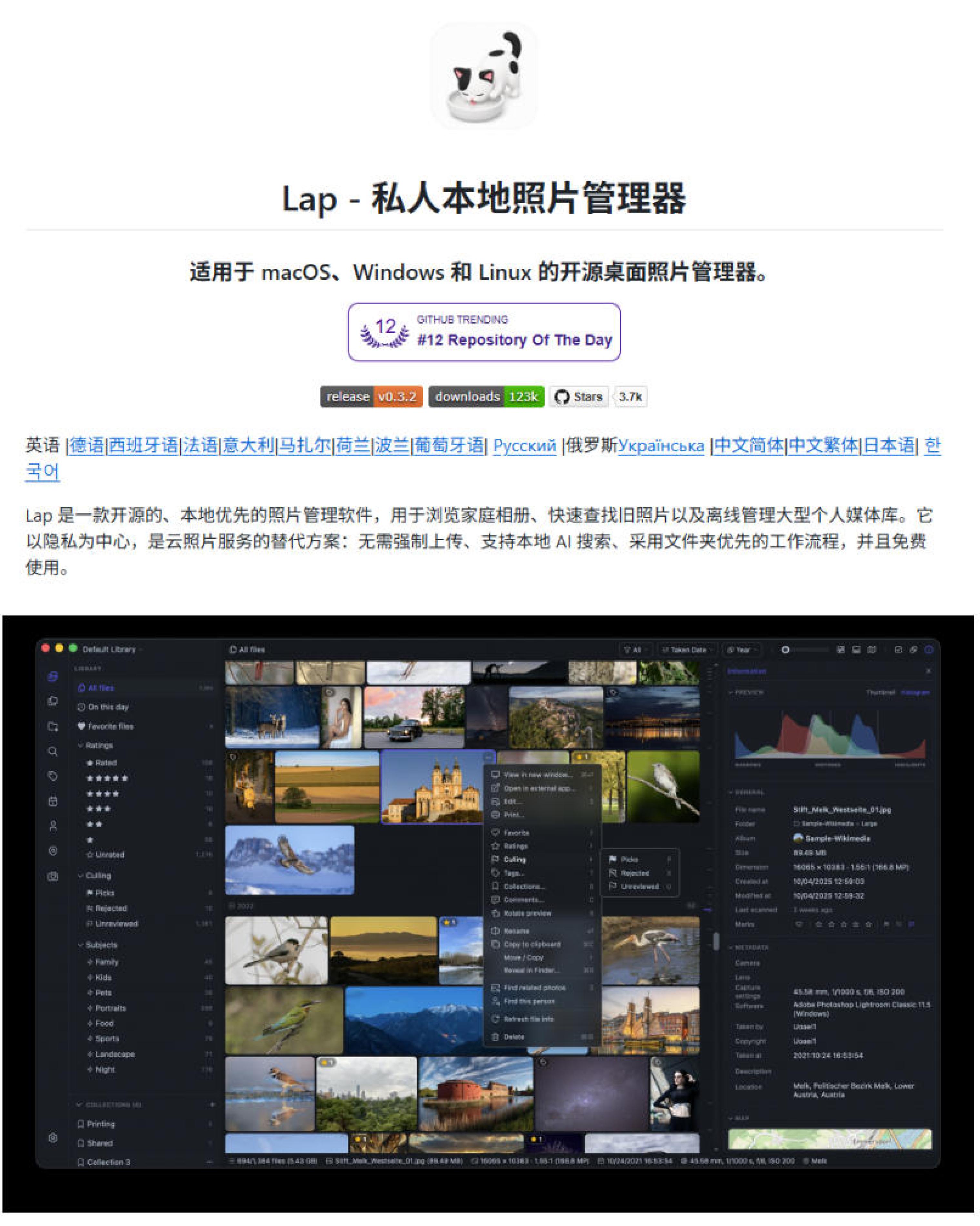
Task: Open the people icon in left sidebar
Action: [53, 826]
